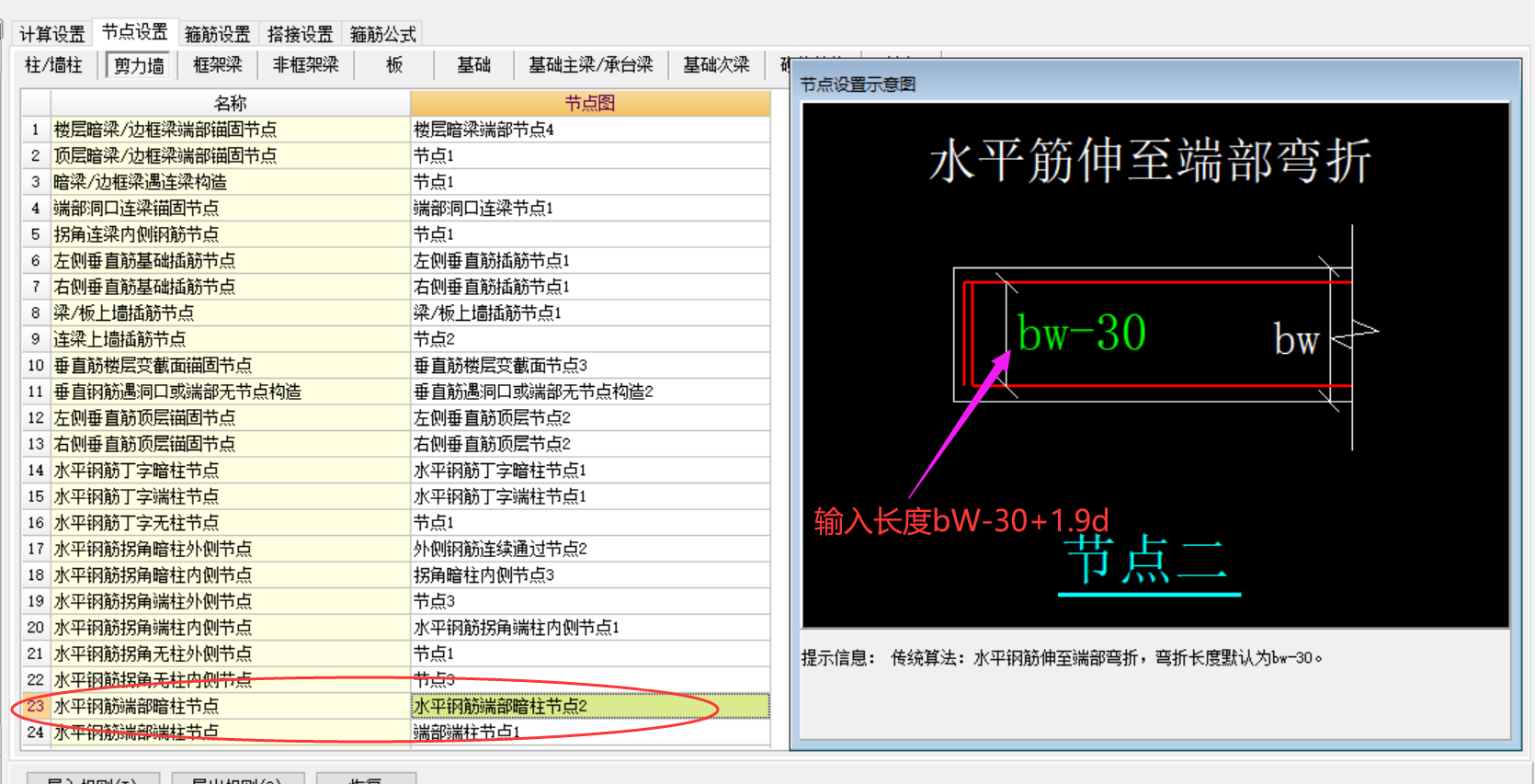
Task: Select row 水平钢筋拐角无柱外侧节点
Action: coord(230,653)
